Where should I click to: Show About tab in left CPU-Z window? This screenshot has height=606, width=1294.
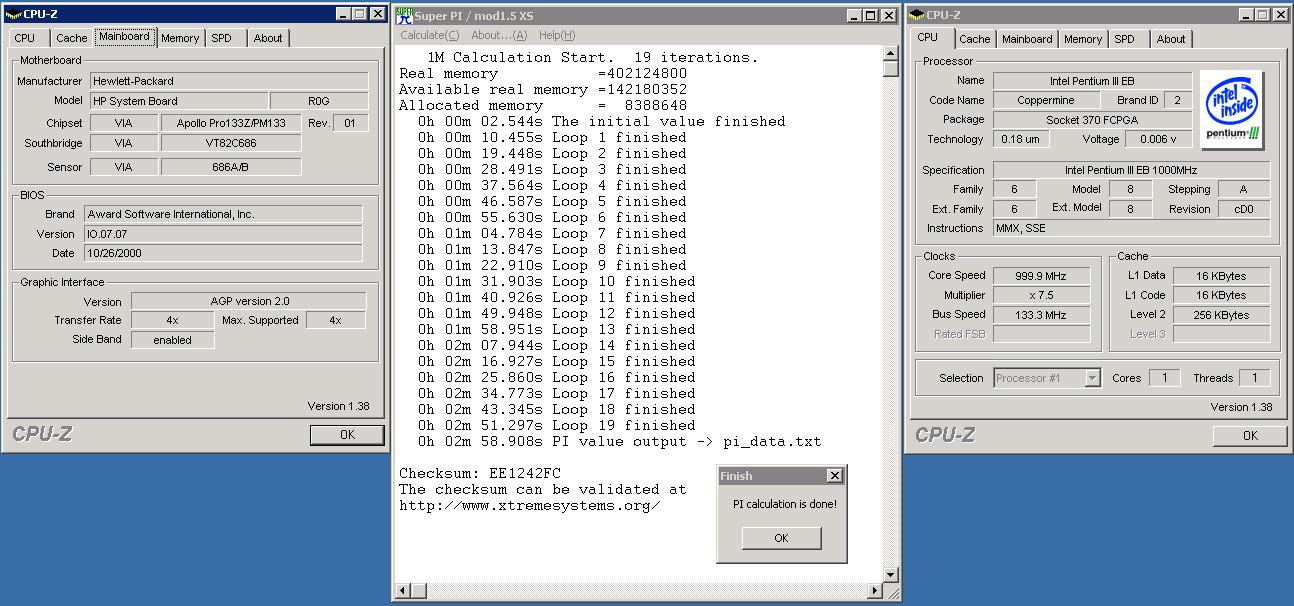[x=267, y=38]
